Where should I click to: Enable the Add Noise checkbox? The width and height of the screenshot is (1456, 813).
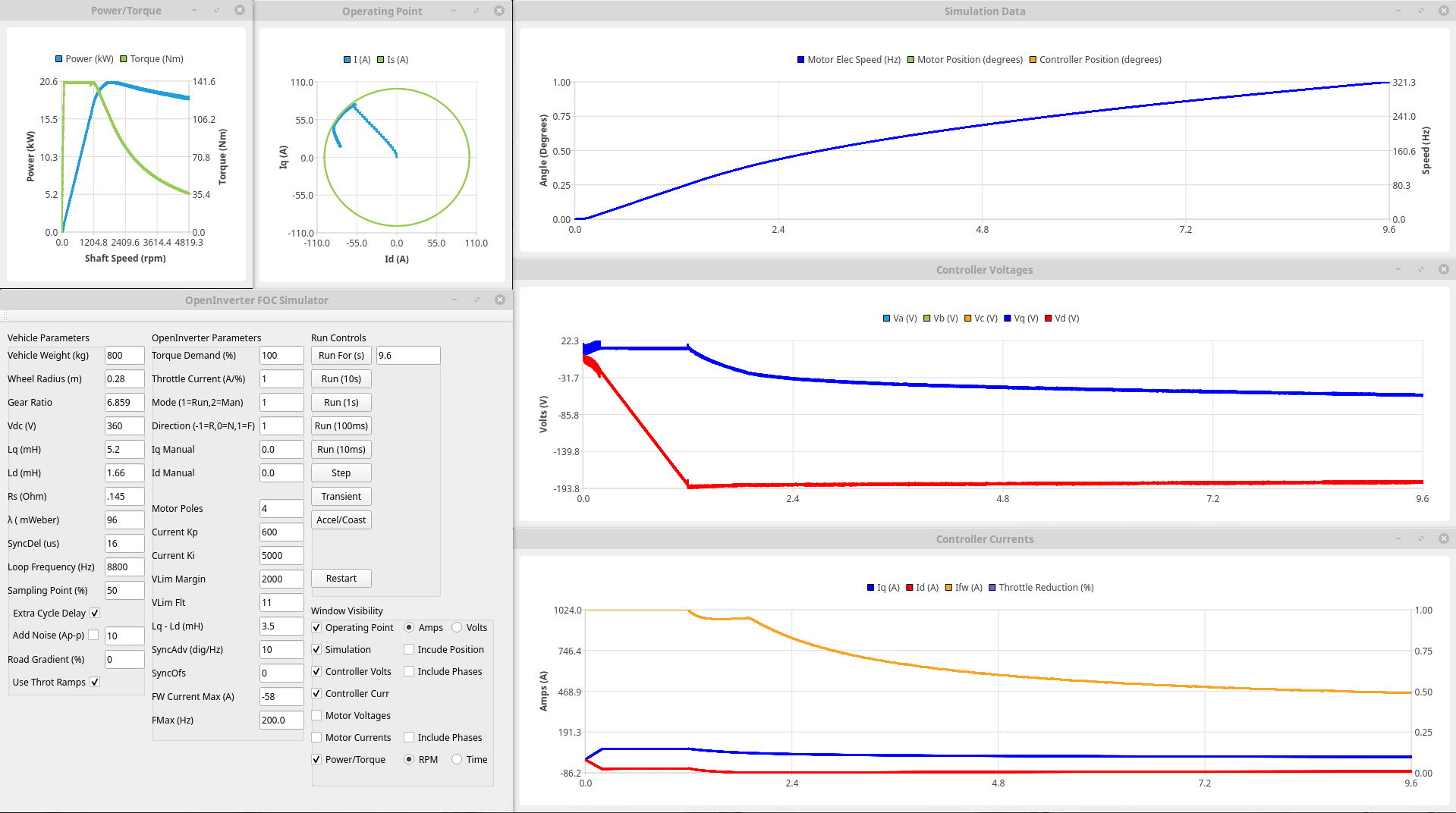point(93,635)
